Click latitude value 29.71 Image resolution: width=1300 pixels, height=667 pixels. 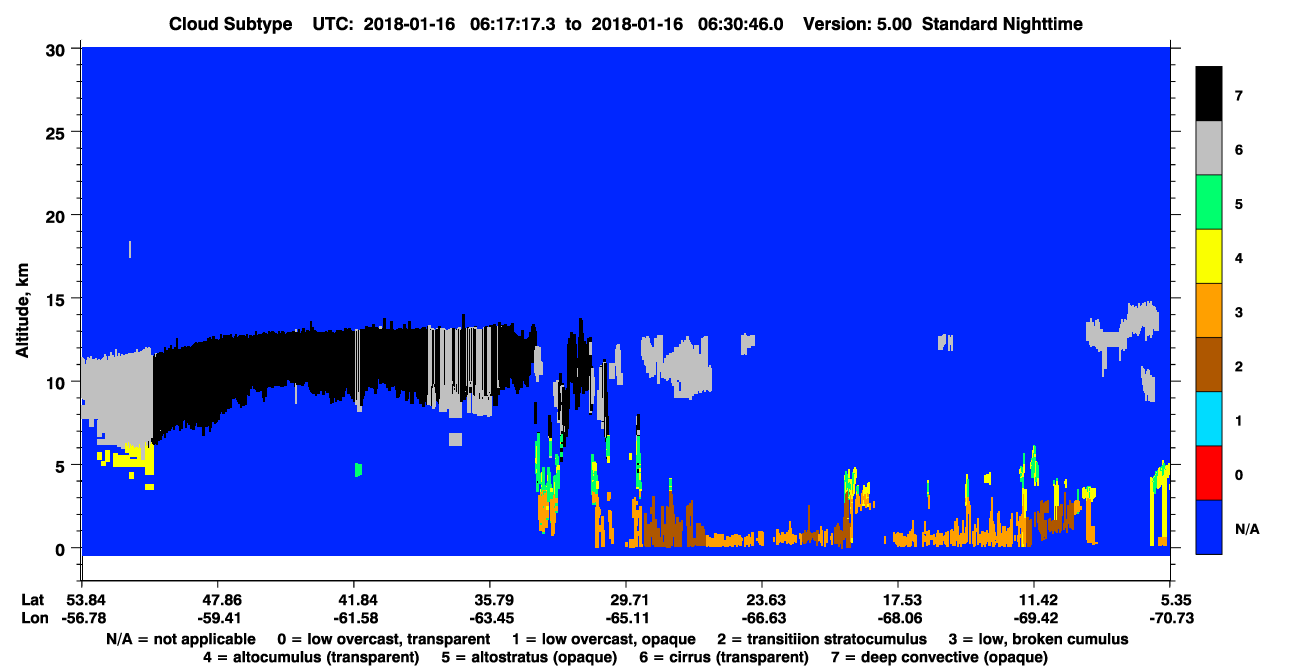[x=626, y=600]
